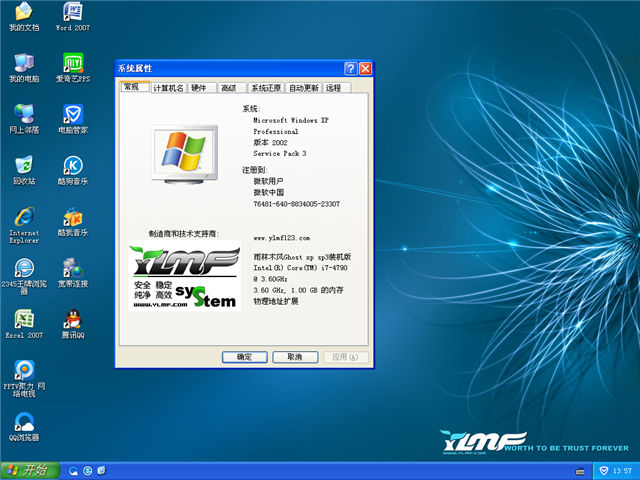Click the Microsoft Windows XP text
Image resolution: width=640 pixels, height=480 pixels.
[x=291, y=120]
